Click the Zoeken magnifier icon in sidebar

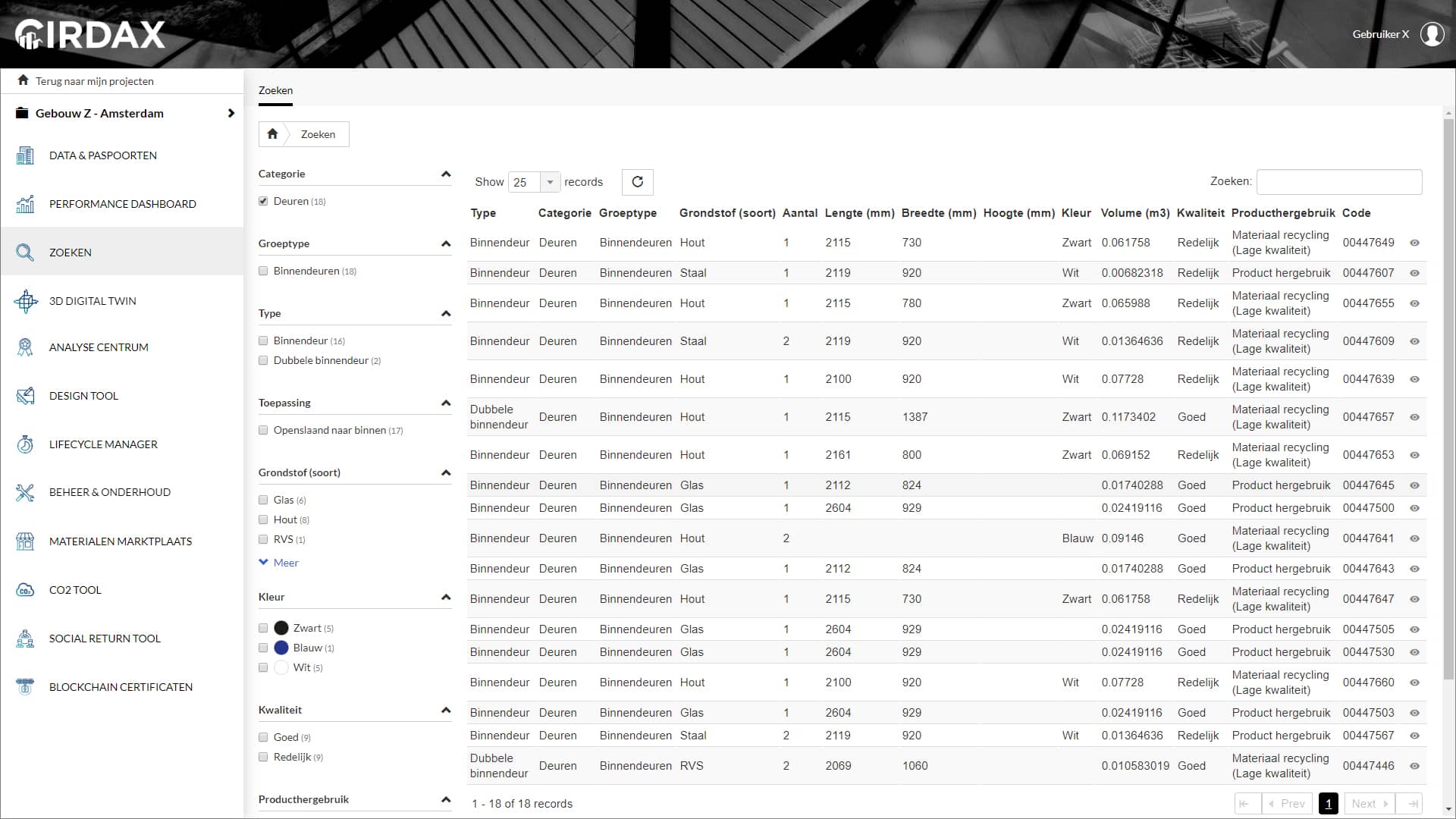[25, 253]
